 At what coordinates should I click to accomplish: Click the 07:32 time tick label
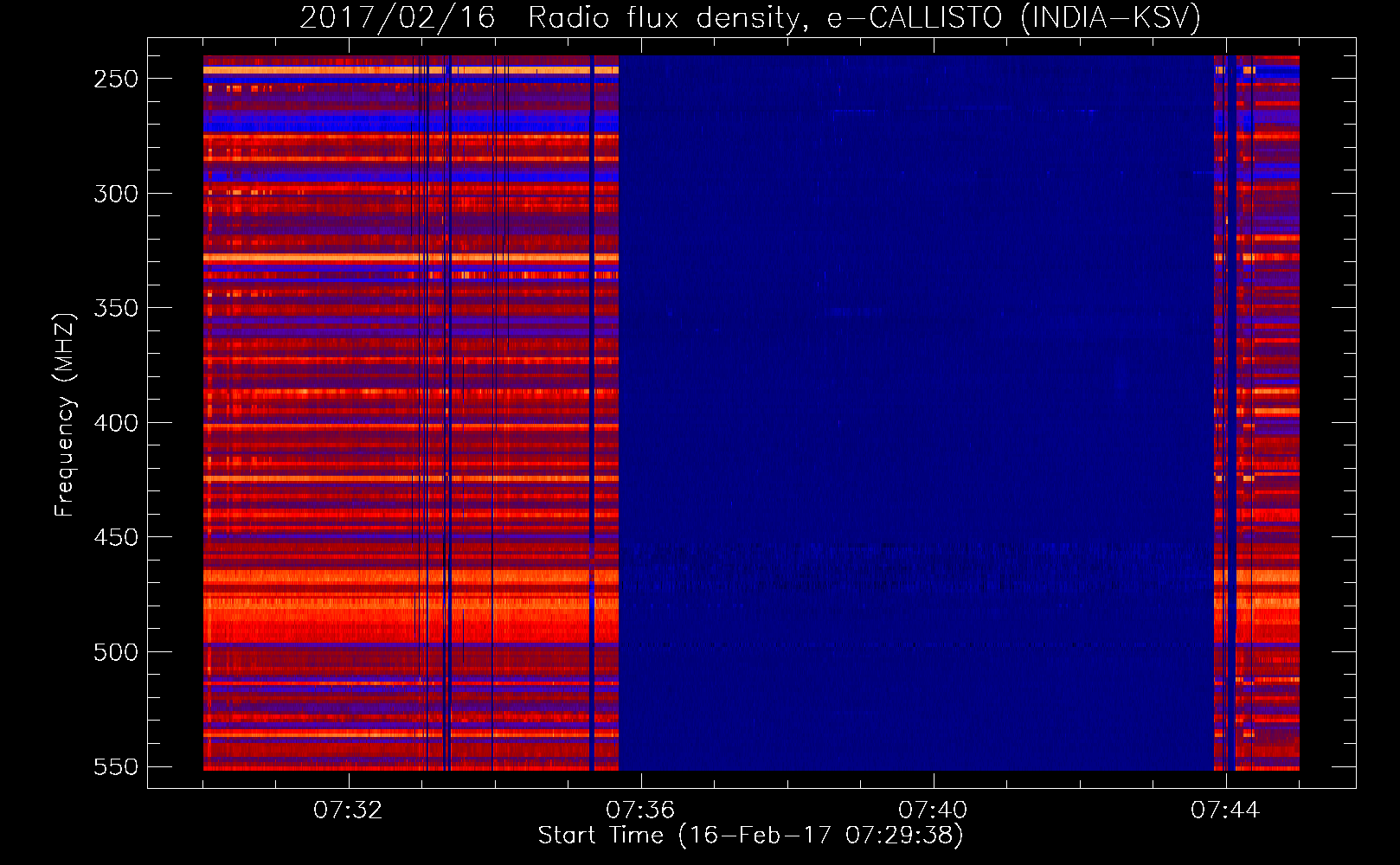(x=348, y=811)
